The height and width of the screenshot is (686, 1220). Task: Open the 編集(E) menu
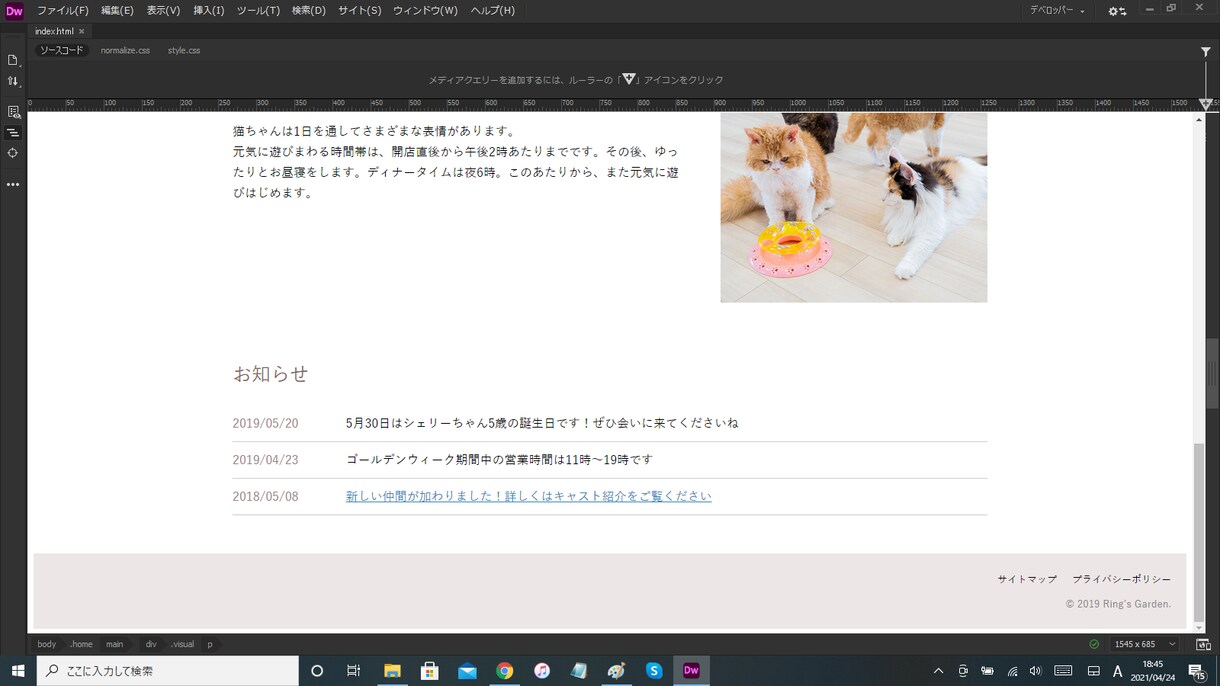117,10
